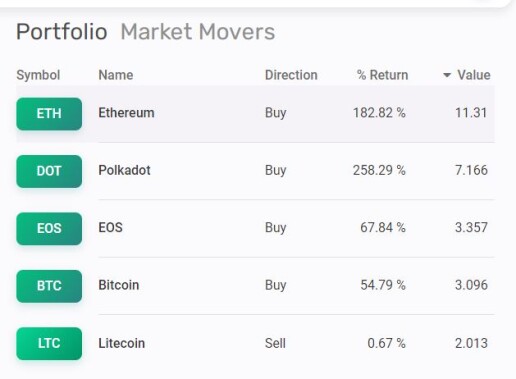Click Litecoin's Sell direction cell
The width and height of the screenshot is (516, 379).
pyautogui.click(x=275, y=343)
